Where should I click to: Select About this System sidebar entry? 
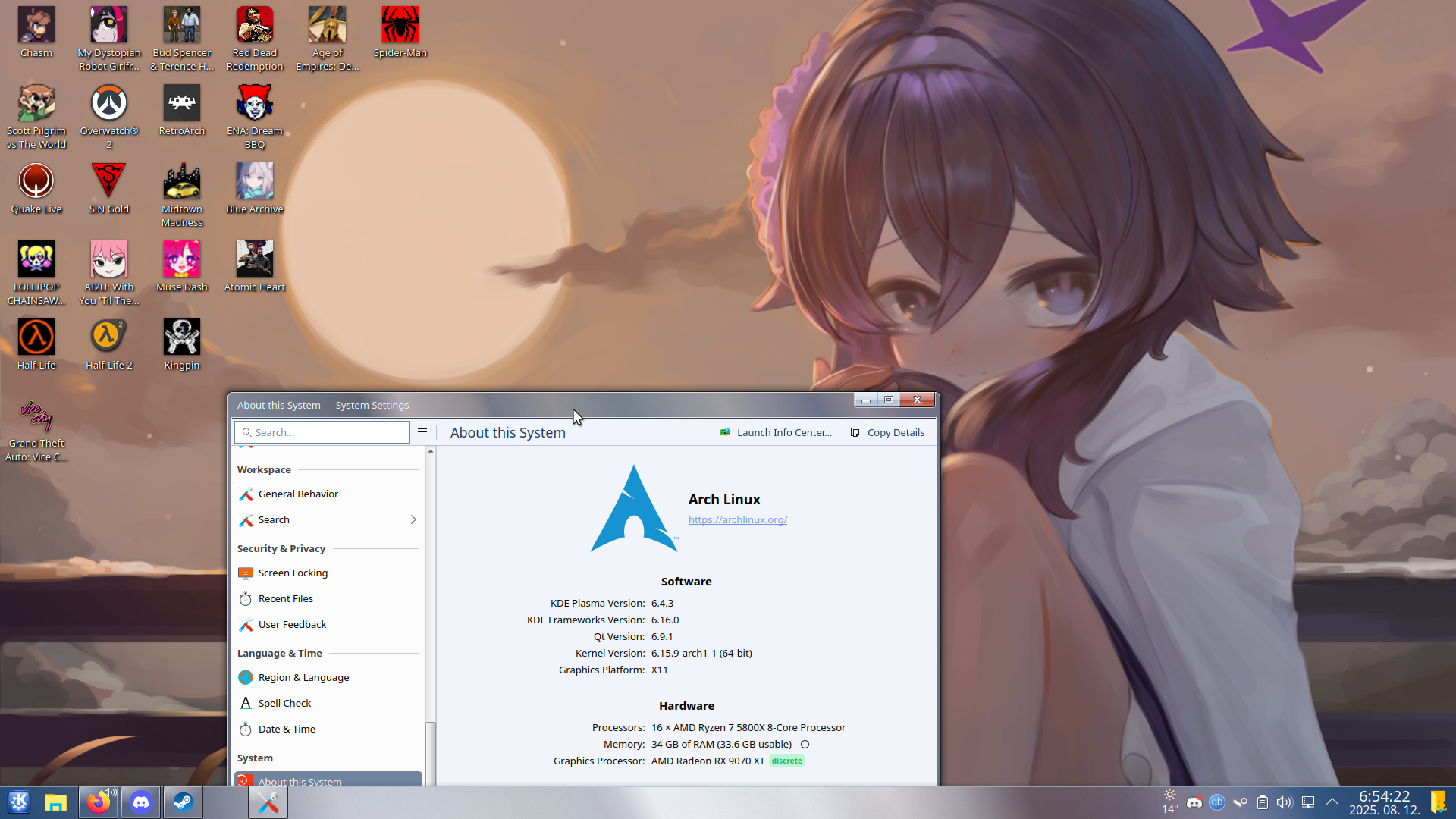328,779
